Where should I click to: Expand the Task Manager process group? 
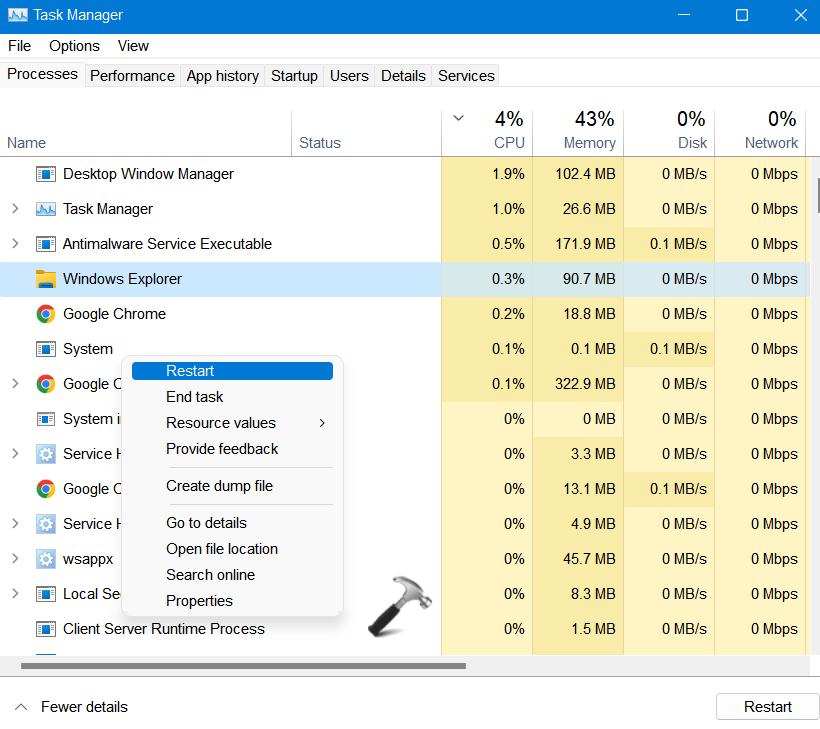click(15, 209)
